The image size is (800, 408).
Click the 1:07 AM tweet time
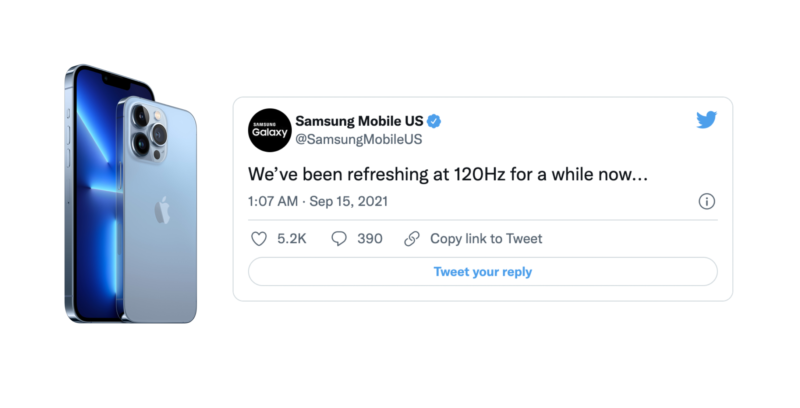pos(273,201)
